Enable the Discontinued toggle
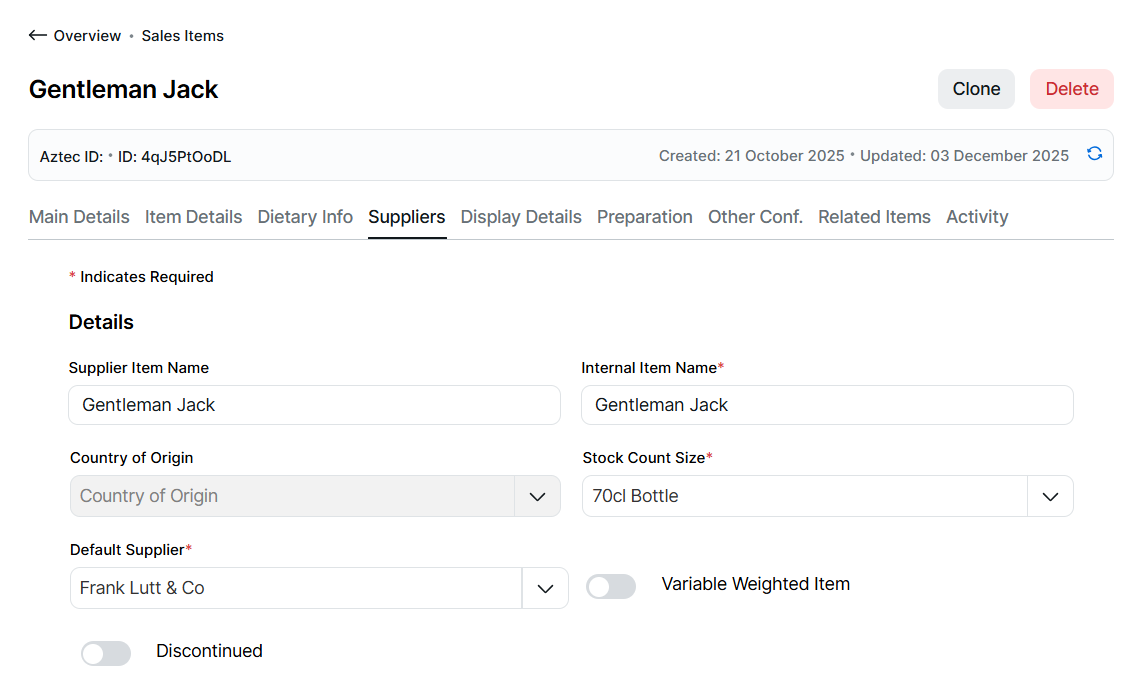This screenshot has height=690, width=1142. point(106,653)
